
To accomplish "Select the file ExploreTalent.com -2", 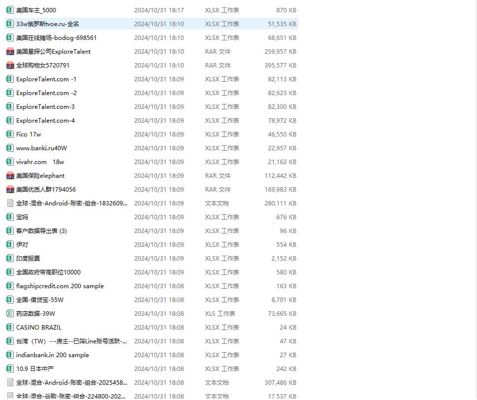I will (46, 93).
